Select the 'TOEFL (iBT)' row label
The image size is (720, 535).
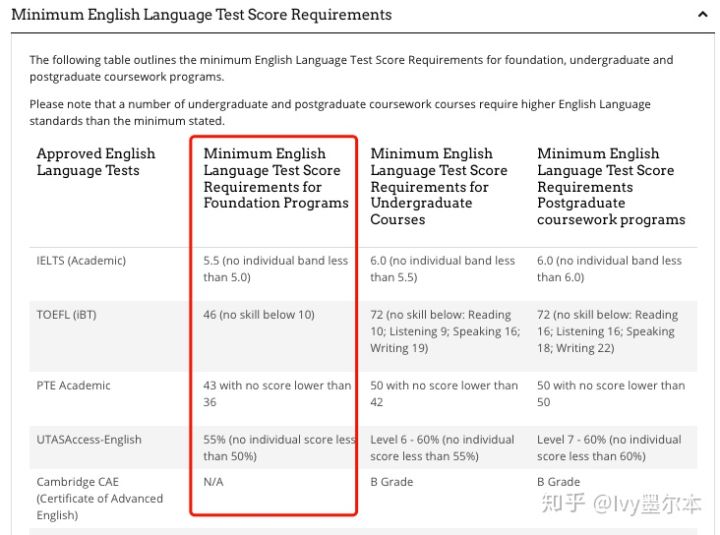(x=67, y=315)
